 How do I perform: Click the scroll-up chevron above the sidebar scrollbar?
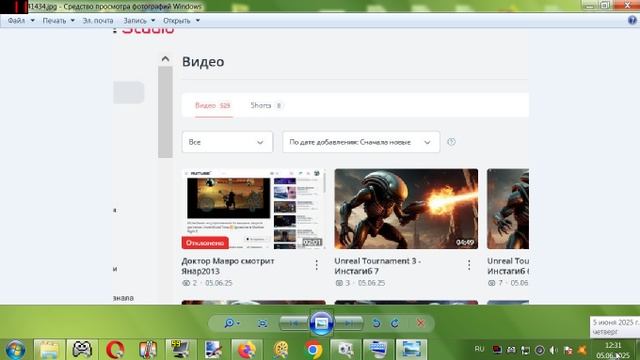[165, 59]
